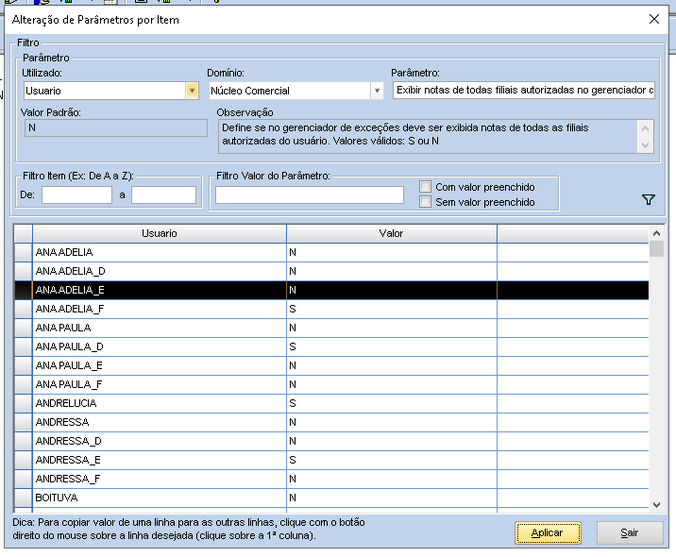Focus the De filter input field

pyautogui.click(x=77, y=195)
